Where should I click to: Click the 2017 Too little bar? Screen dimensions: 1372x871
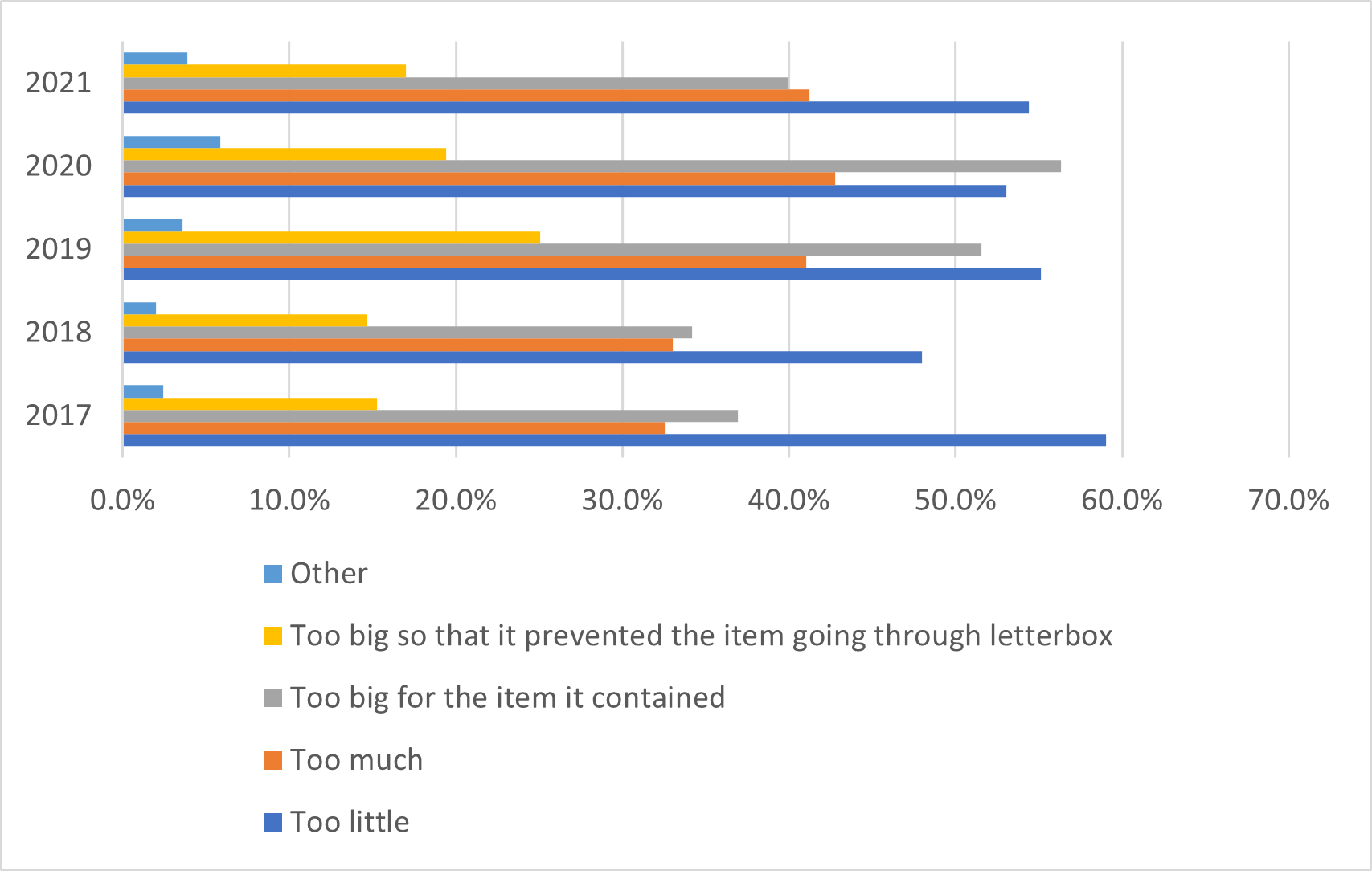point(614,440)
